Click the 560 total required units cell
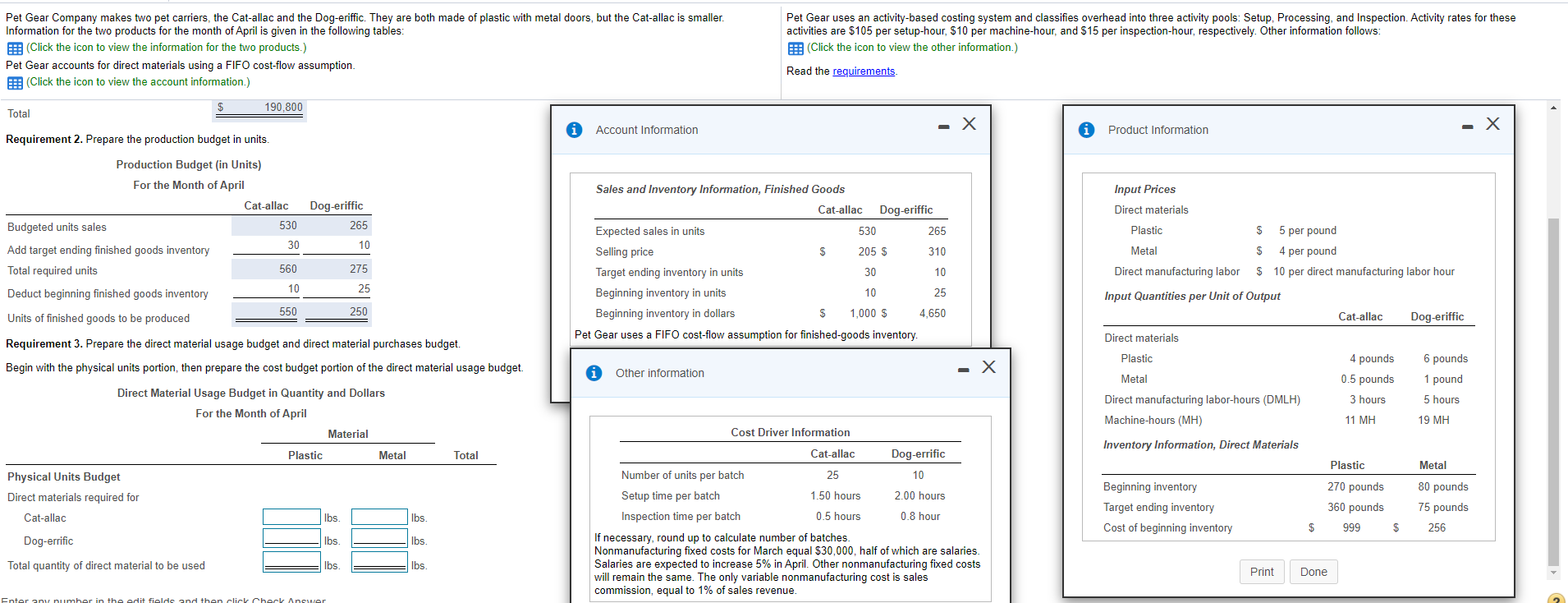The image size is (1568, 603). tap(288, 269)
